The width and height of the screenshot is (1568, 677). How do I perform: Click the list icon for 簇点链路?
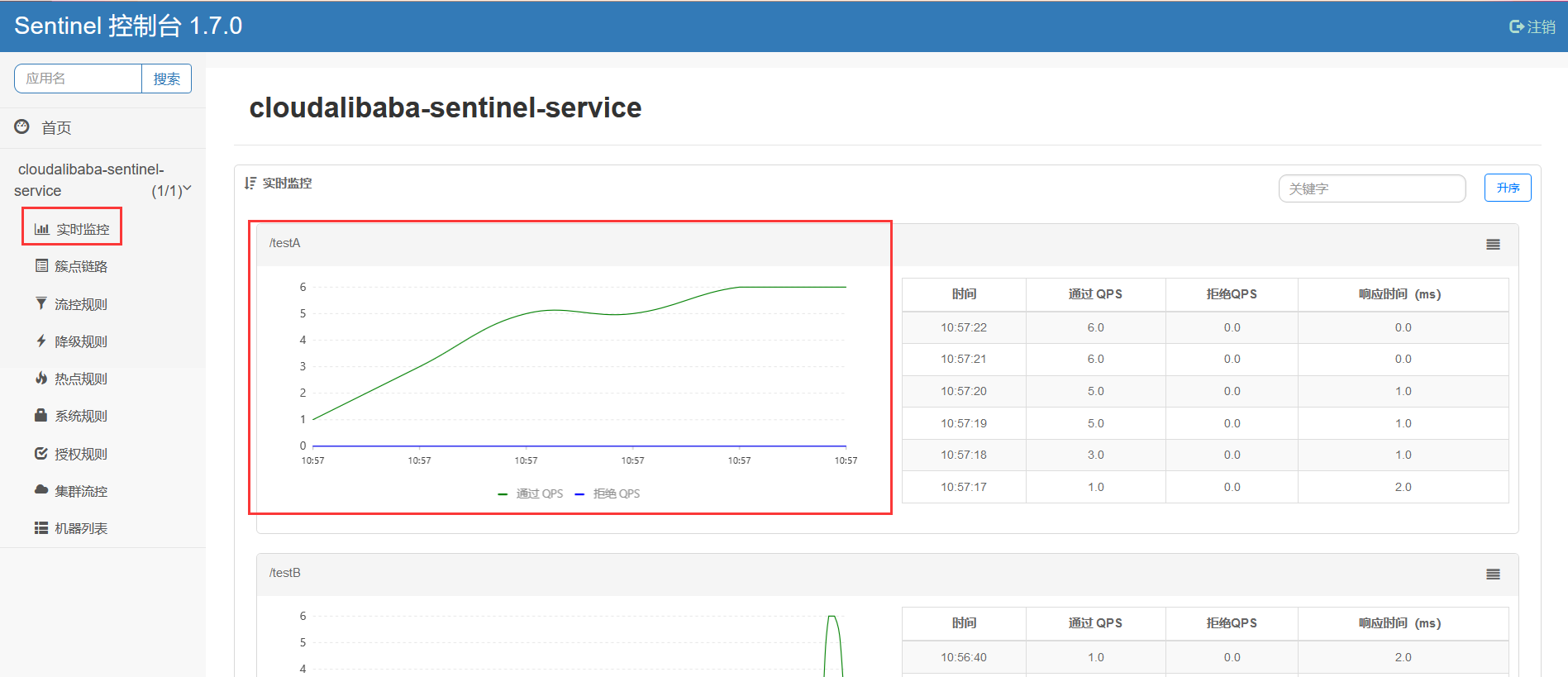(x=41, y=266)
